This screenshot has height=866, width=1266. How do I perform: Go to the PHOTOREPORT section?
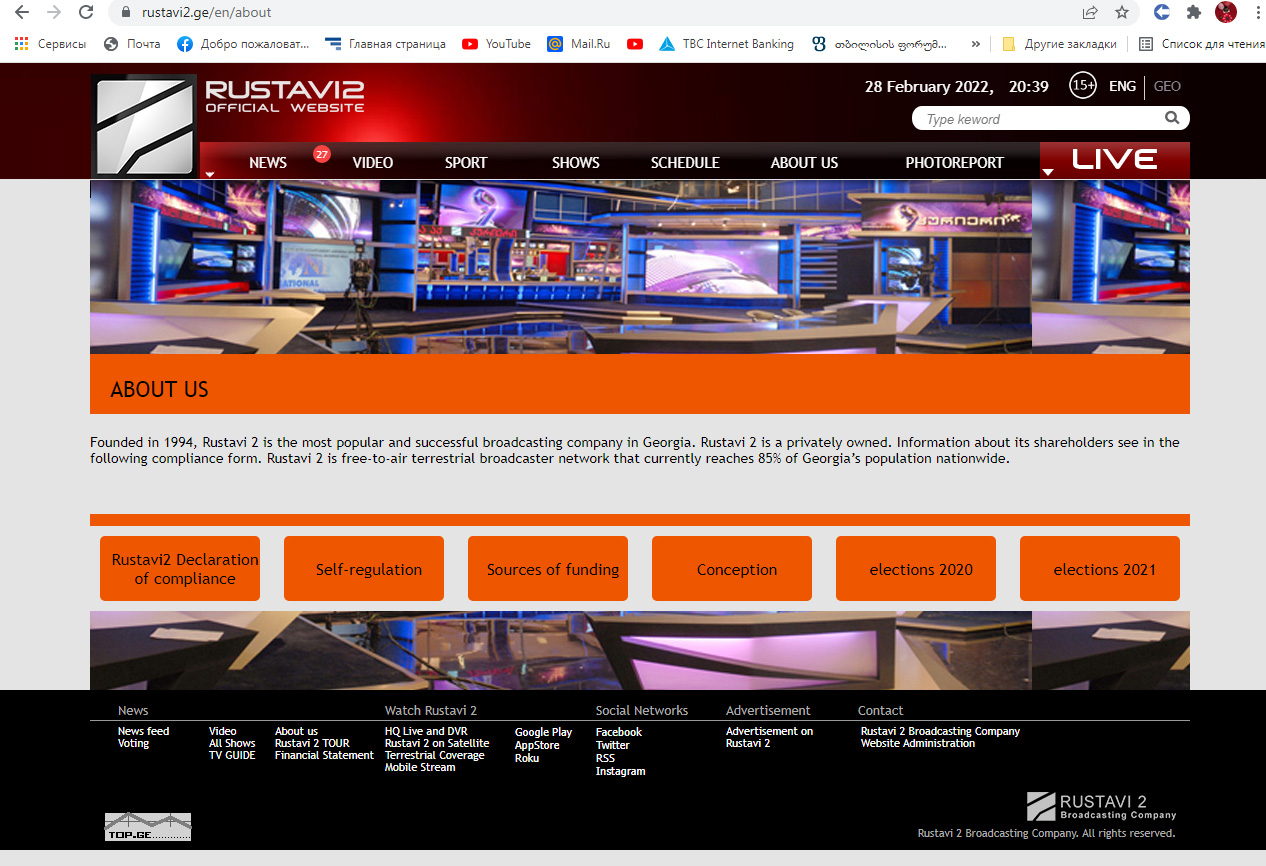954,162
